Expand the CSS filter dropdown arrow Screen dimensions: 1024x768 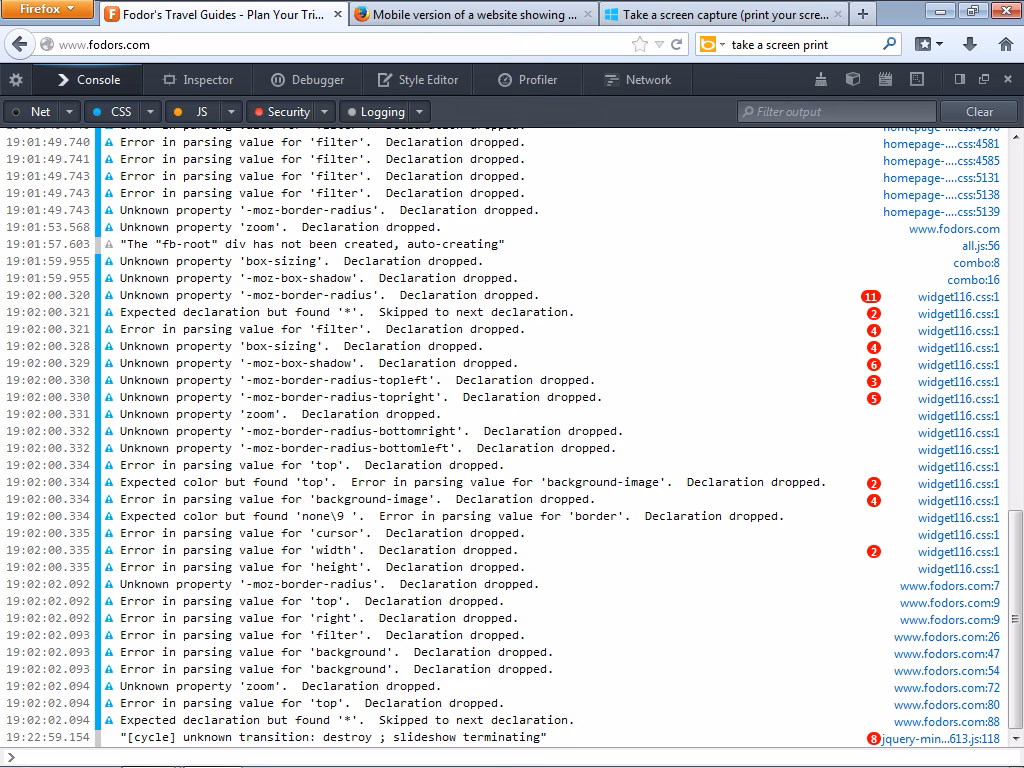tap(151, 112)
